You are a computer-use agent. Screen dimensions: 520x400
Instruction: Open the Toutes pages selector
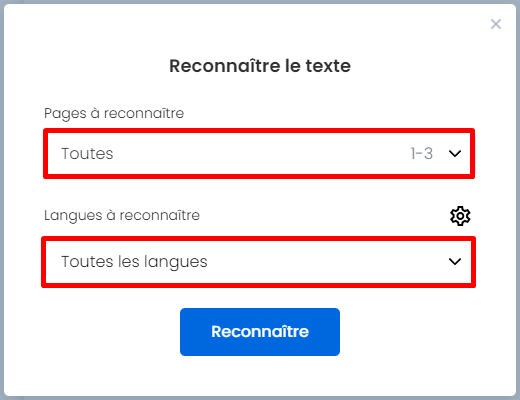click(x=259, y=154)
